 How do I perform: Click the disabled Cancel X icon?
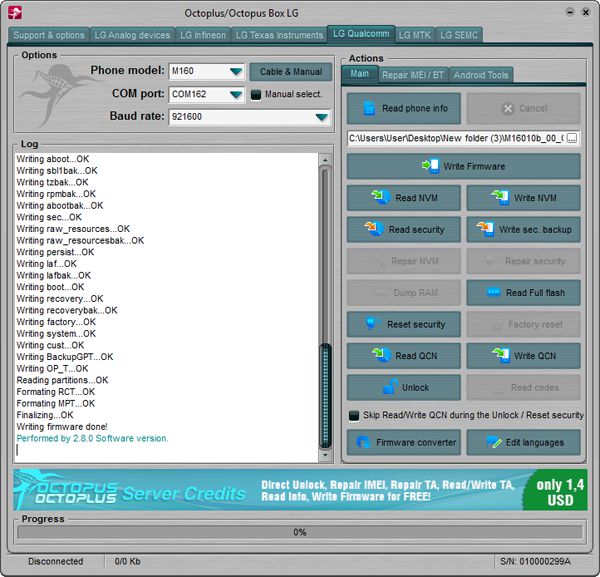coord(508,109)
